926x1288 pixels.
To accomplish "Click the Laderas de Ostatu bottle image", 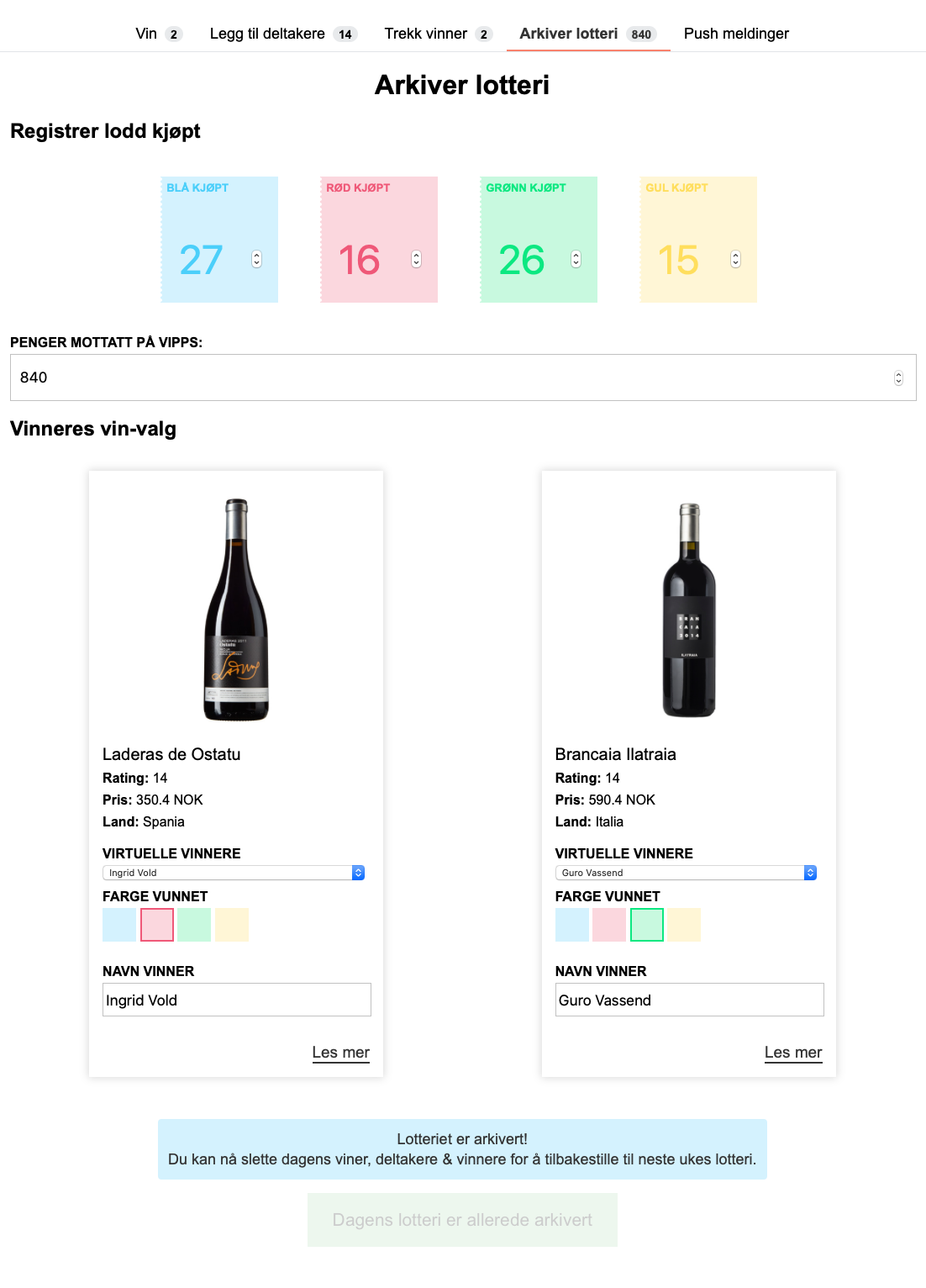I will coord(236,610).
